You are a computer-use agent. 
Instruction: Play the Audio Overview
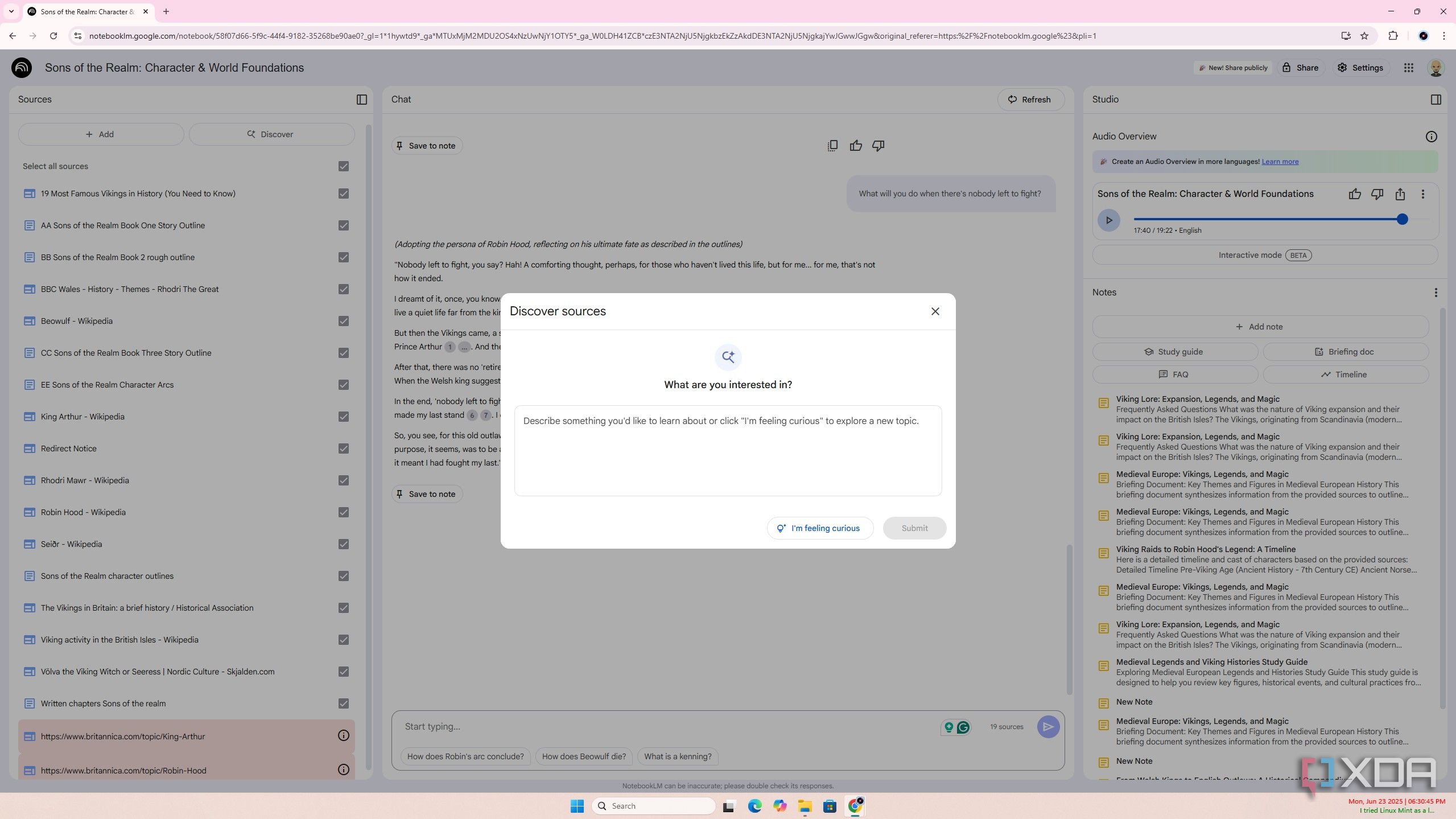click(x=1108, y=220)
